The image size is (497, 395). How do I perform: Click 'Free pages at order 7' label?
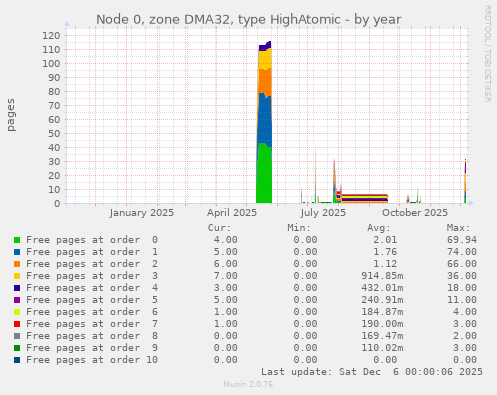click(92, 324)
